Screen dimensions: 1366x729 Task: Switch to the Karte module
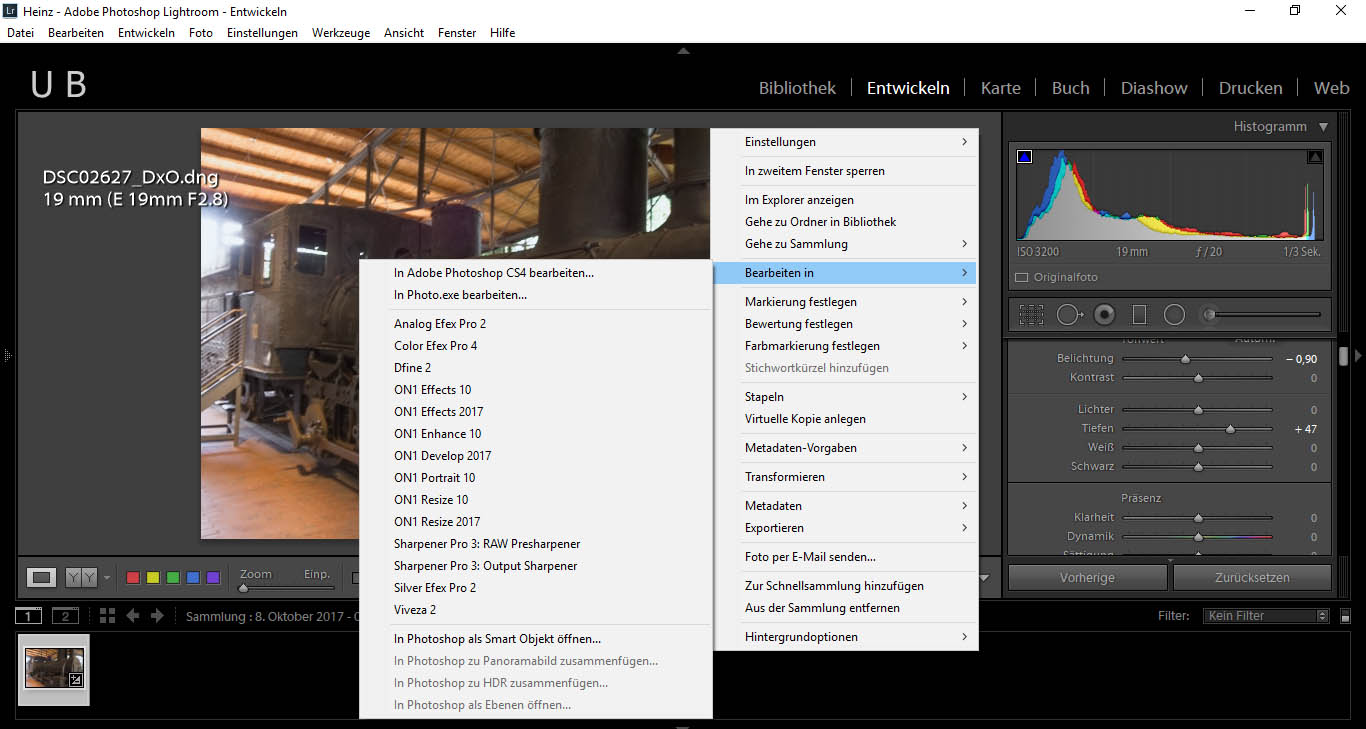point(1001,88)
